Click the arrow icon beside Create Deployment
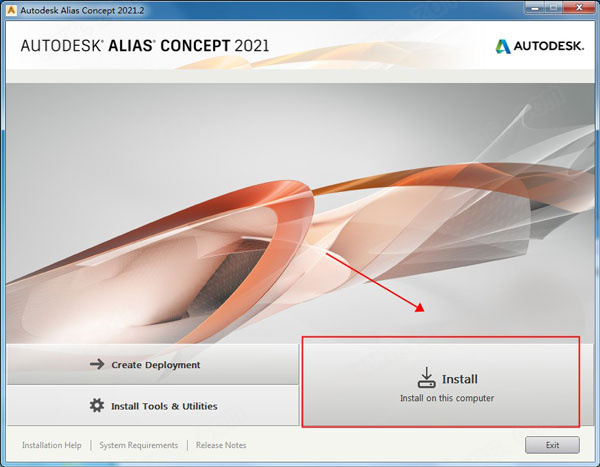Image resolution: width=600 pixels, height=467 pixels. point(97,364)
